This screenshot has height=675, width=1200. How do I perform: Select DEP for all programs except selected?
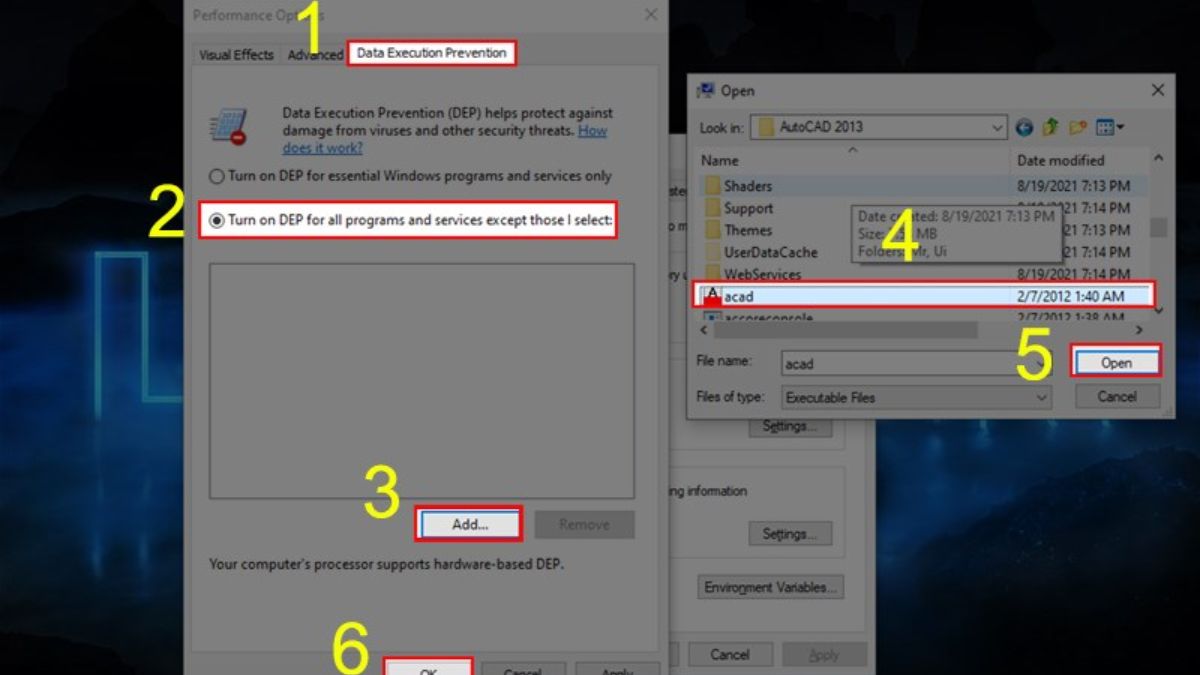[217, 220]
